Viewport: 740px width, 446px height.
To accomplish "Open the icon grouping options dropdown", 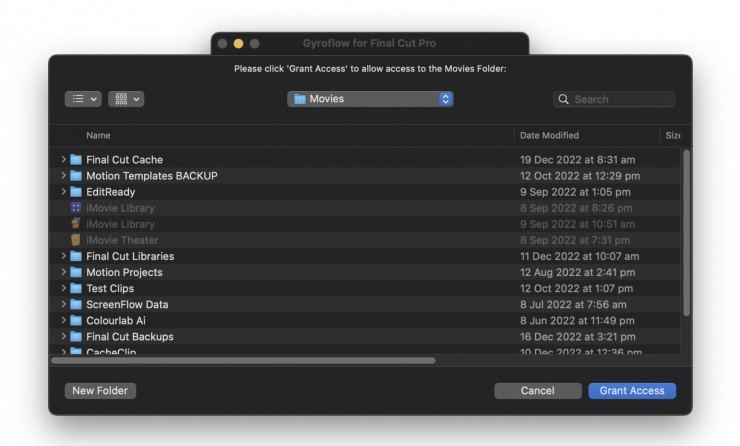I will click(x=126, y=99).
